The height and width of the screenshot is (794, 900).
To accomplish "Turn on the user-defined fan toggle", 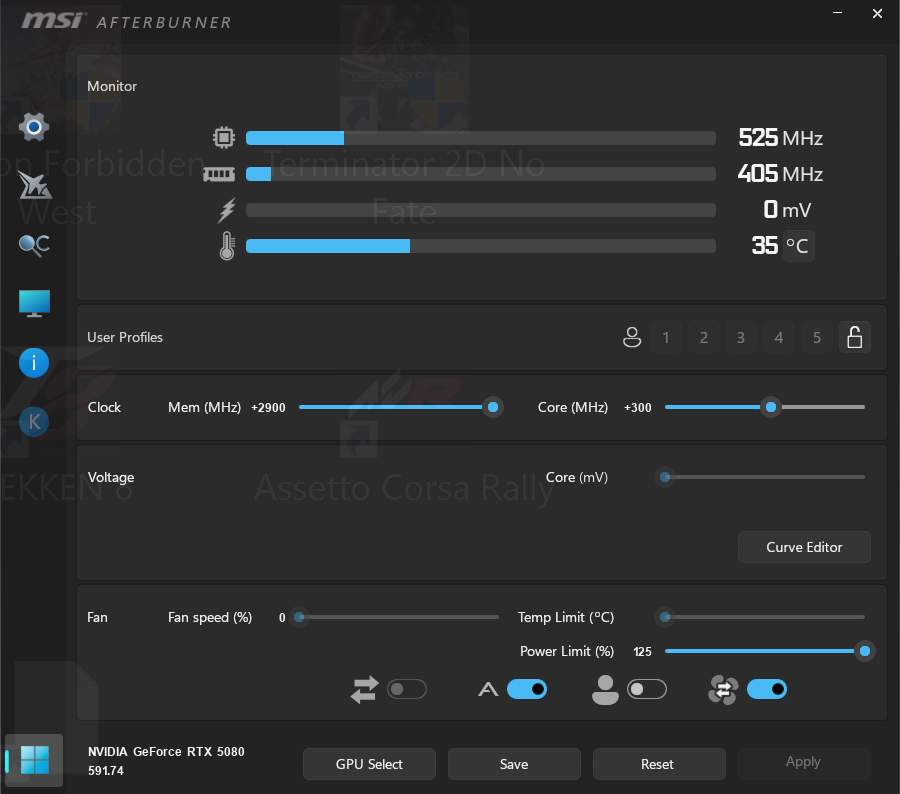I will (x=646, y=689).
